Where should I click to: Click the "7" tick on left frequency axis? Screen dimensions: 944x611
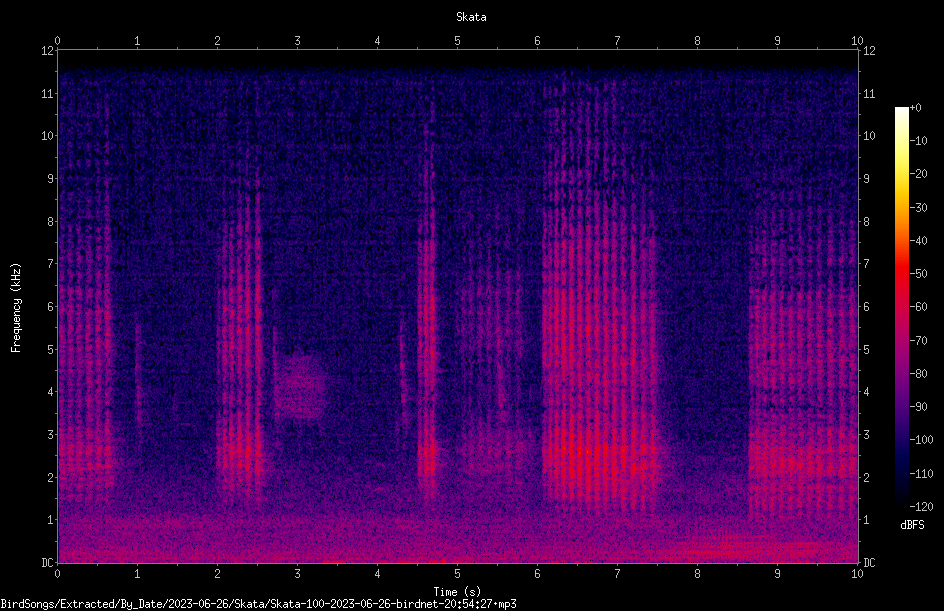pos(50,264)
